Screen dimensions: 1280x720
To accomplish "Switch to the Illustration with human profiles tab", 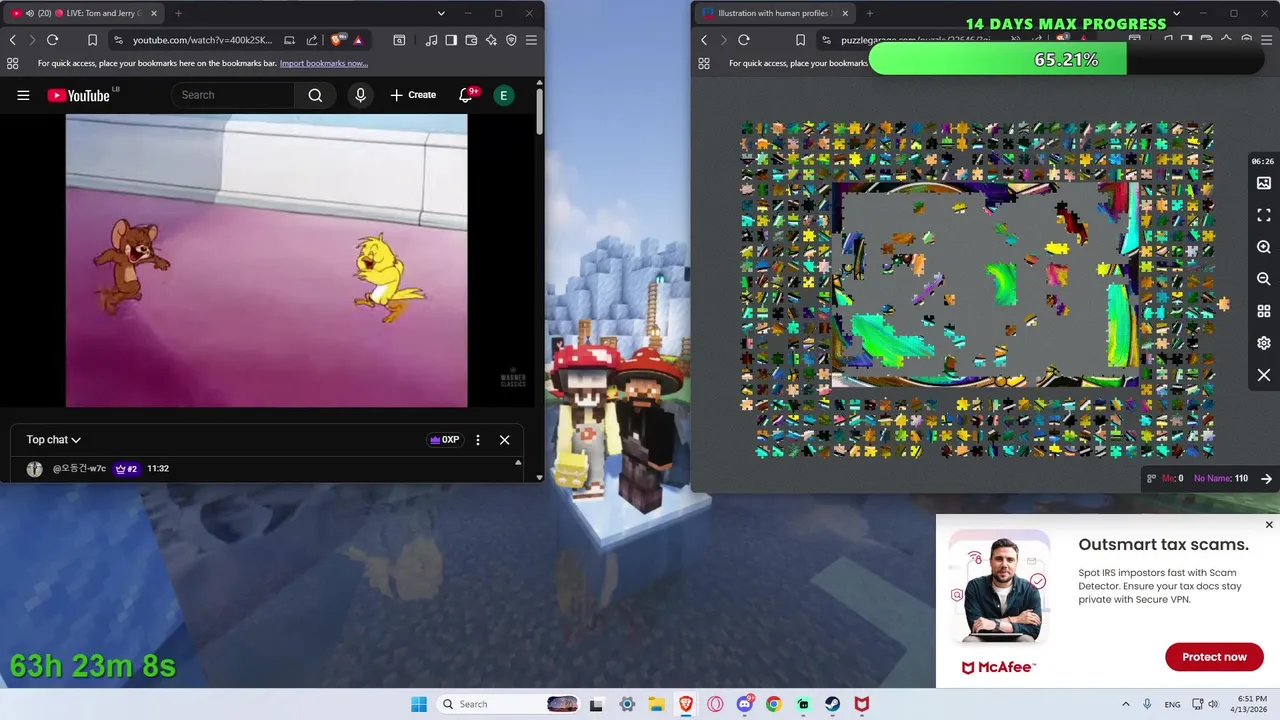I will pyautogui.click(x=775, y=13).
